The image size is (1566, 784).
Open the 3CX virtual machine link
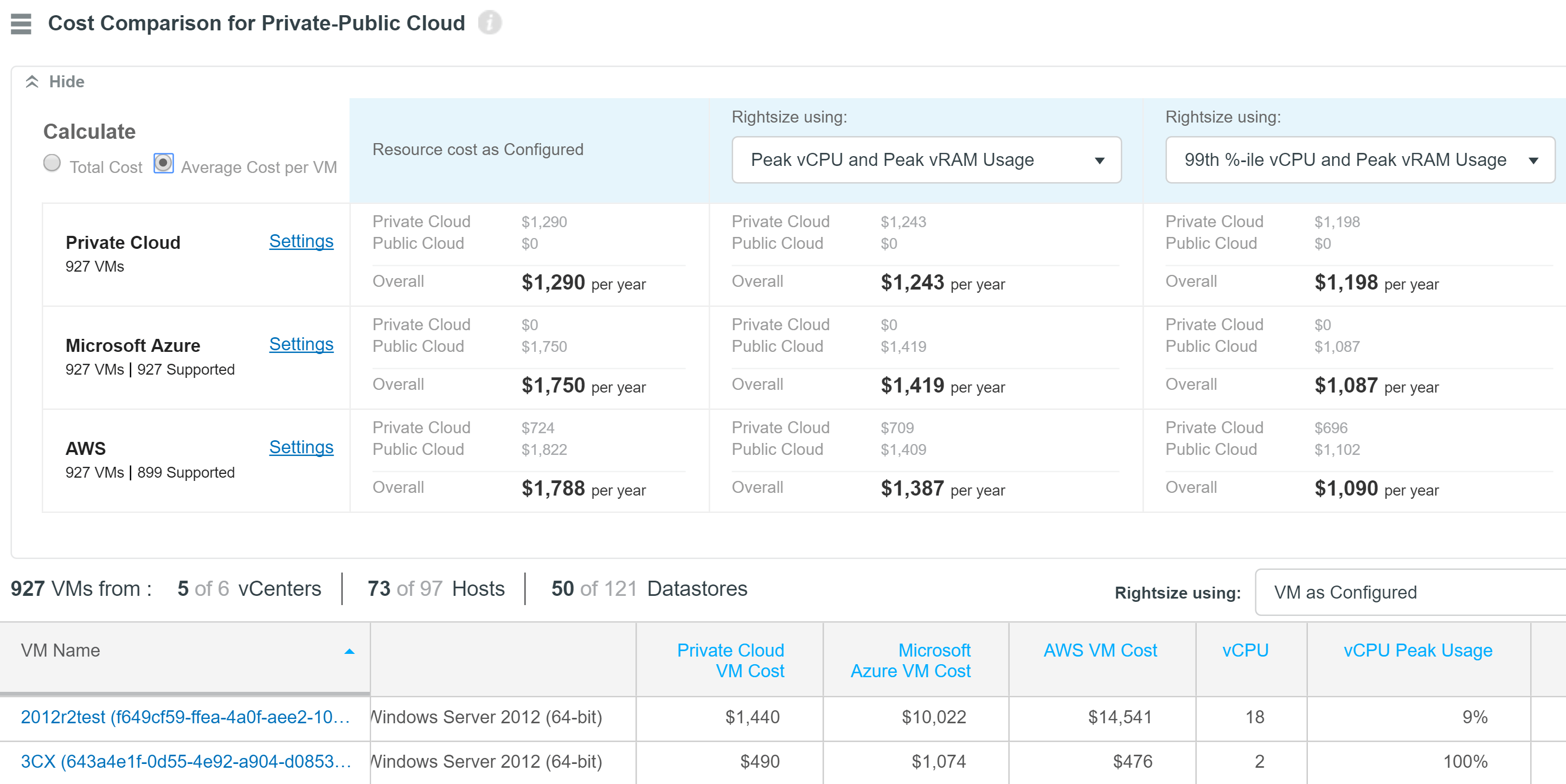[x=185, y=761]
